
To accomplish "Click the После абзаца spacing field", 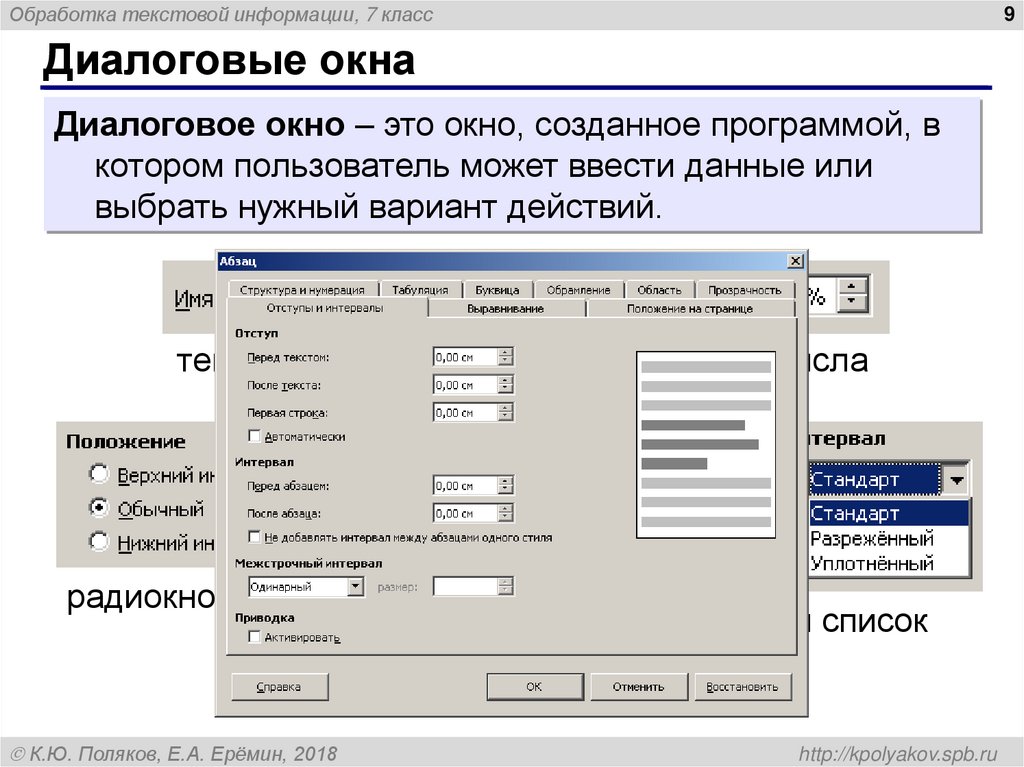I will coord(466,513).
